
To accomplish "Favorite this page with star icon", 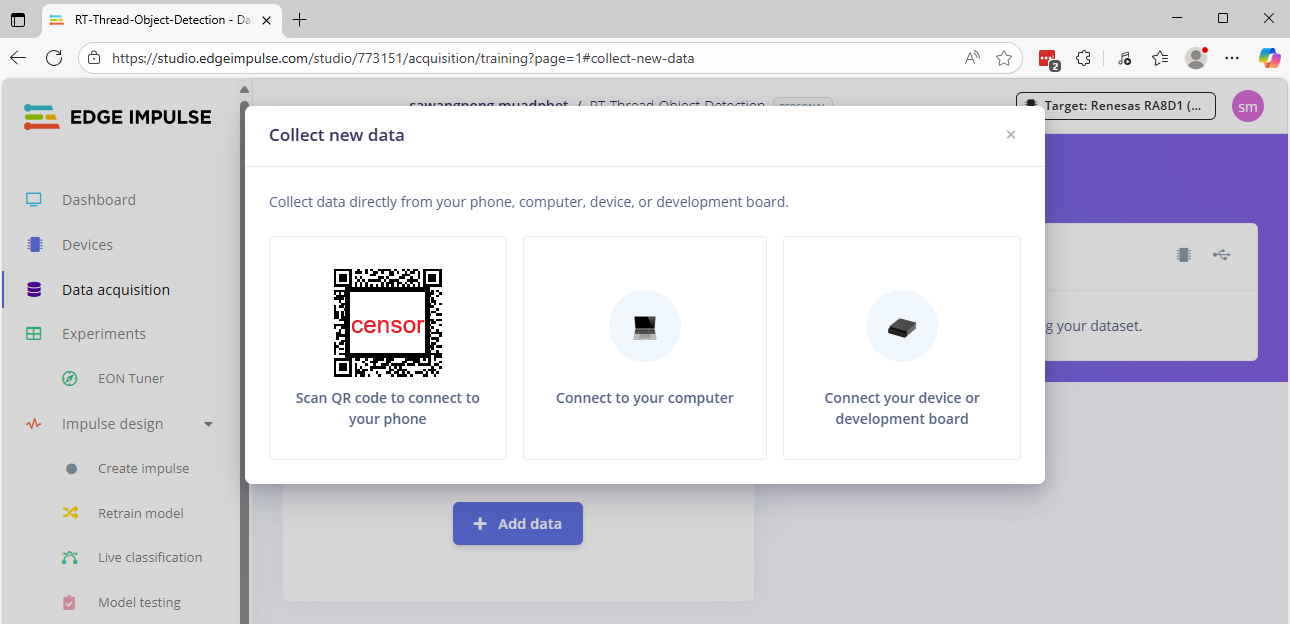I will [1004, 58].
